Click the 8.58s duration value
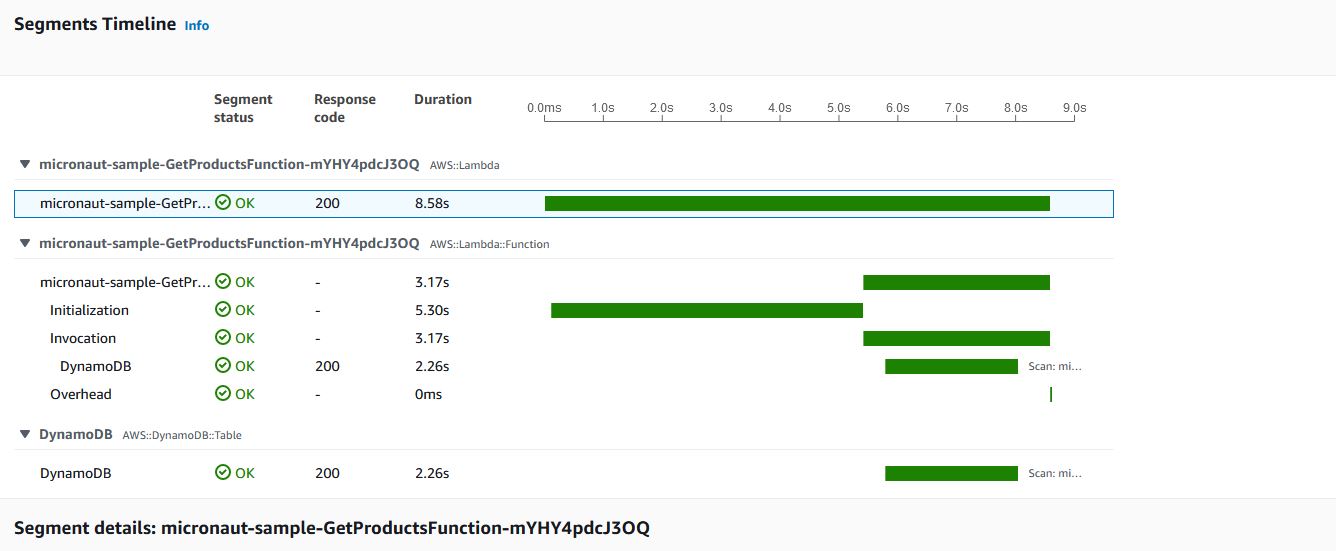1336x551 pixels. (432, 203)
